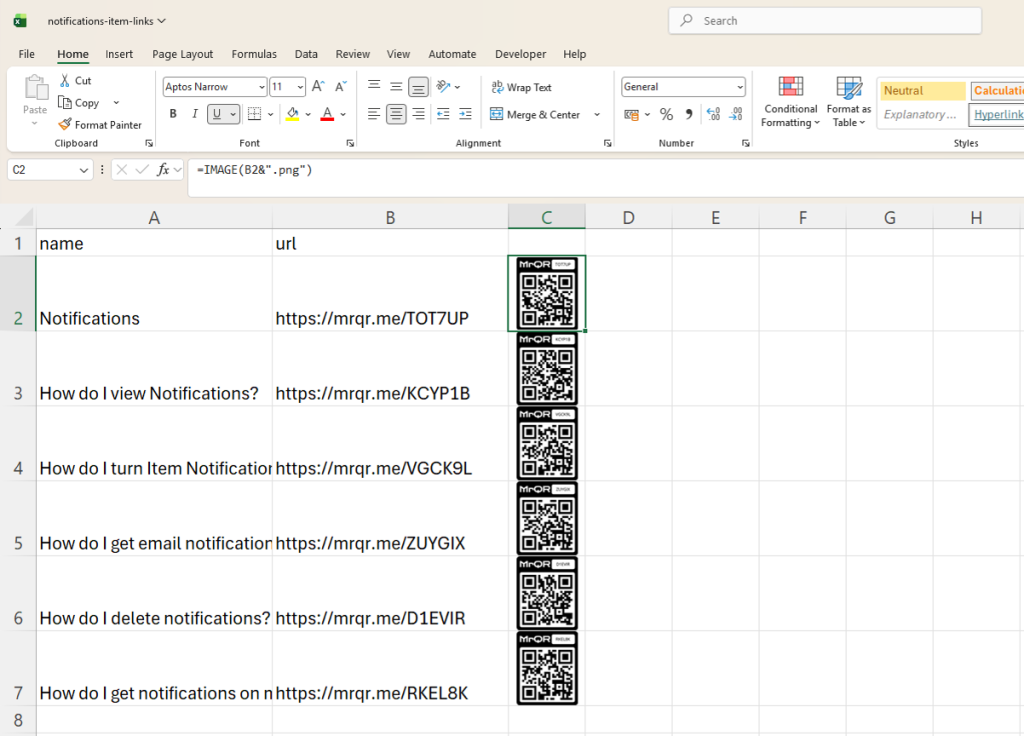Click Increase Indent icon

pos(465,114)
